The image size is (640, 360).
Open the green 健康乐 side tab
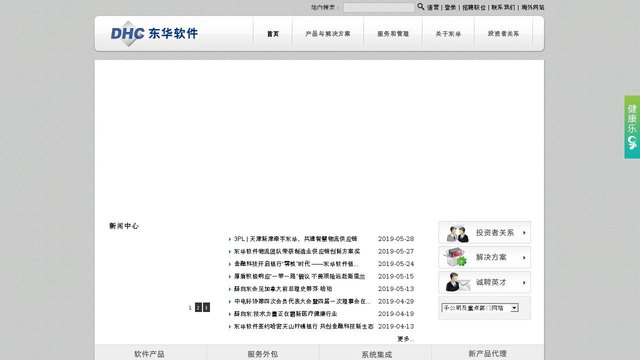(x=632, y=127)
